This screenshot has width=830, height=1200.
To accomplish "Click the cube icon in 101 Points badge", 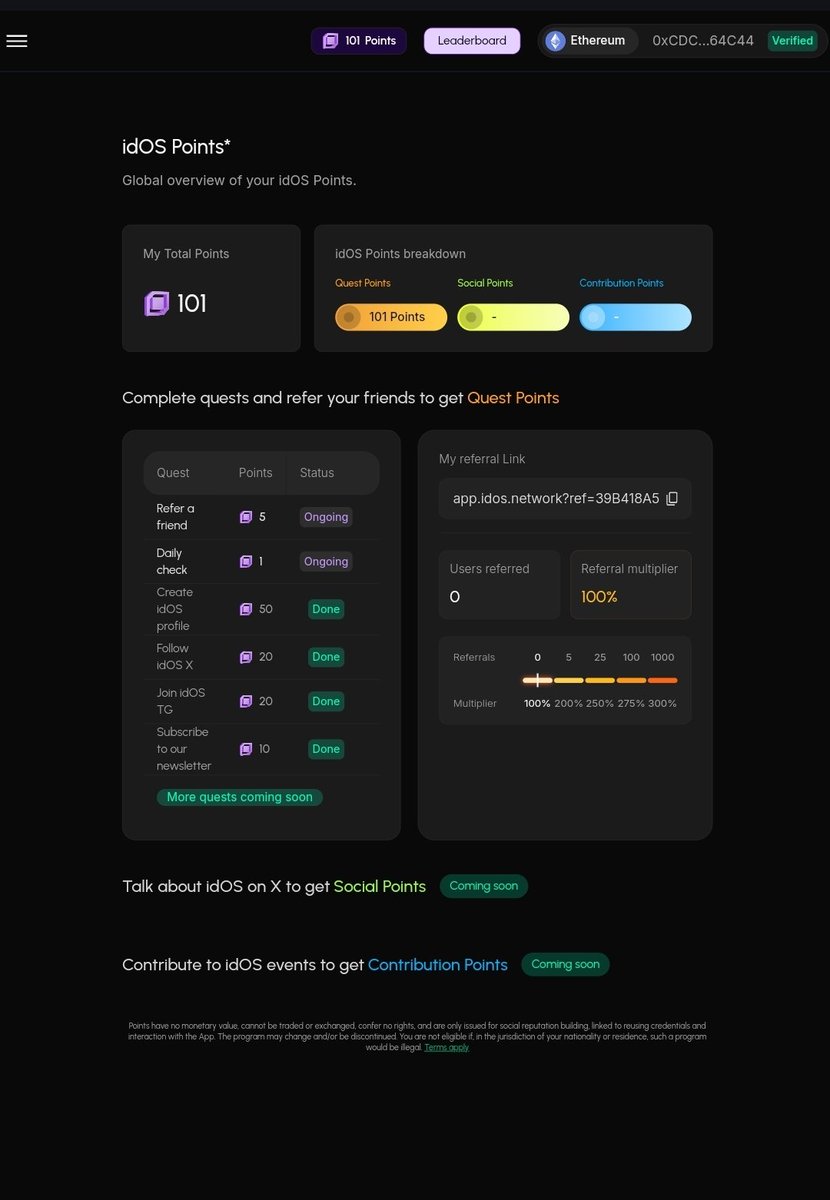I will 330,41.
